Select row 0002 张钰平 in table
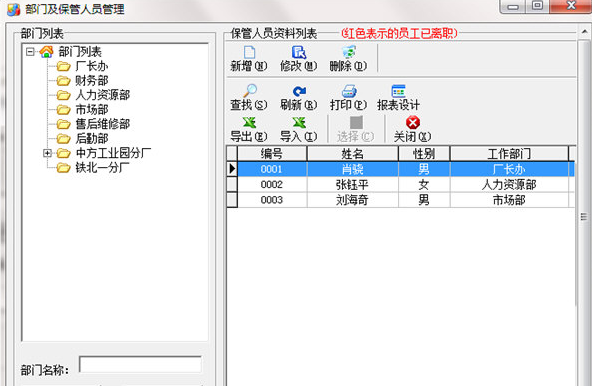This screenshot has height=386, width=592. point(401,185)
